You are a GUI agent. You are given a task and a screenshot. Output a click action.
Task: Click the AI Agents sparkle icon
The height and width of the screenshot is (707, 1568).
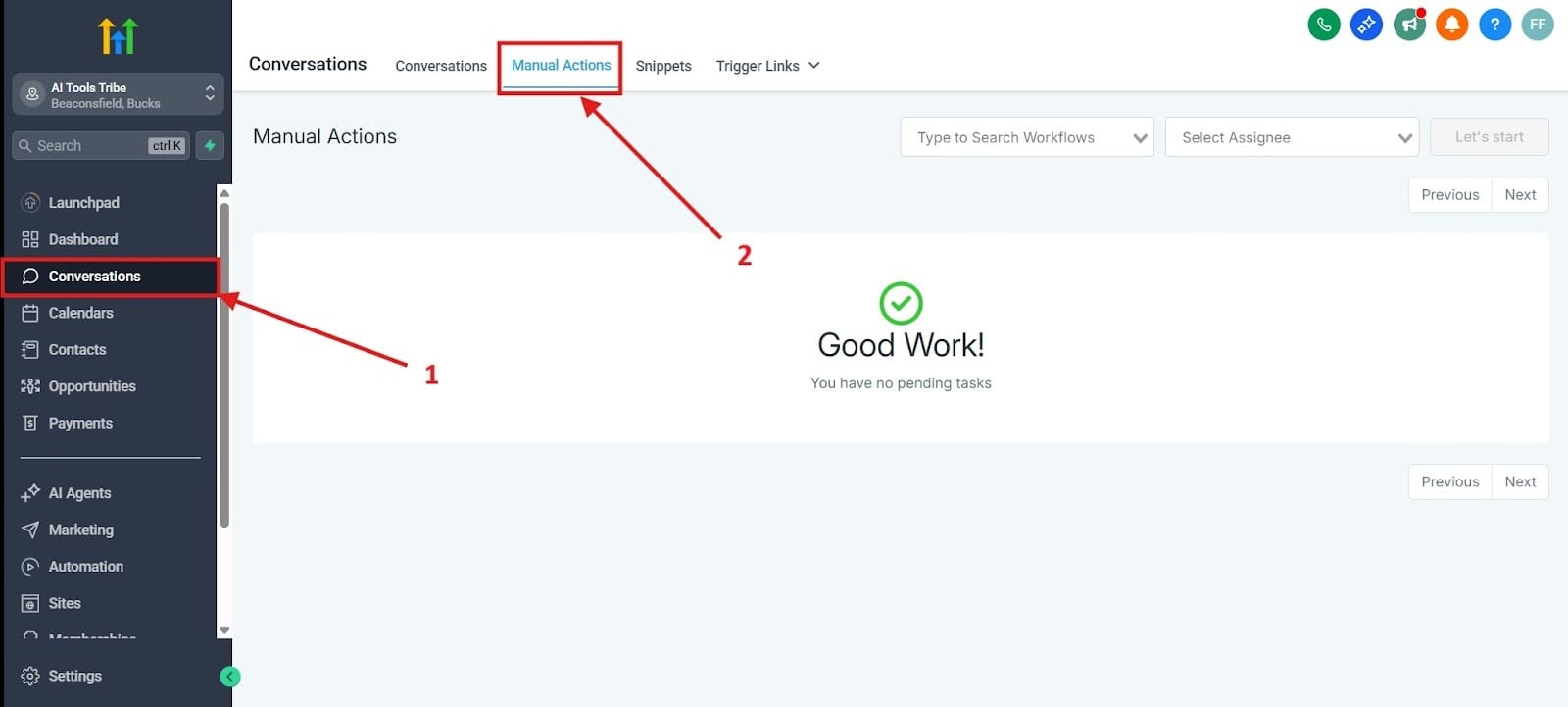coord(30,493)
